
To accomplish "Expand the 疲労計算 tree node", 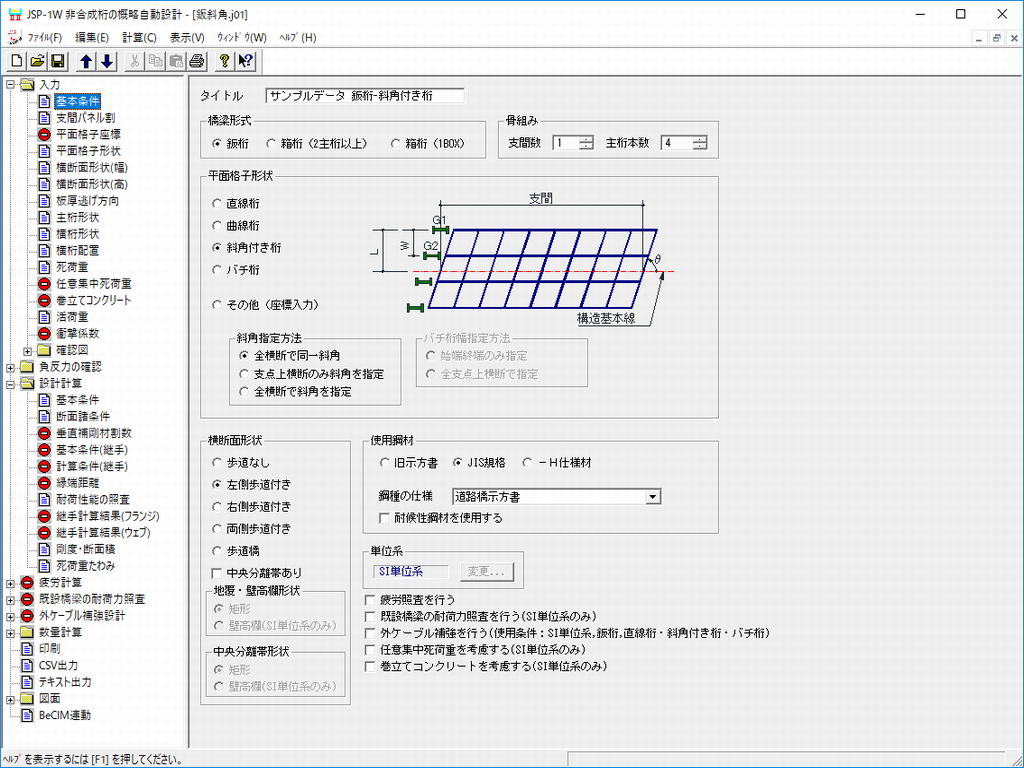I will tap(11, 582).
